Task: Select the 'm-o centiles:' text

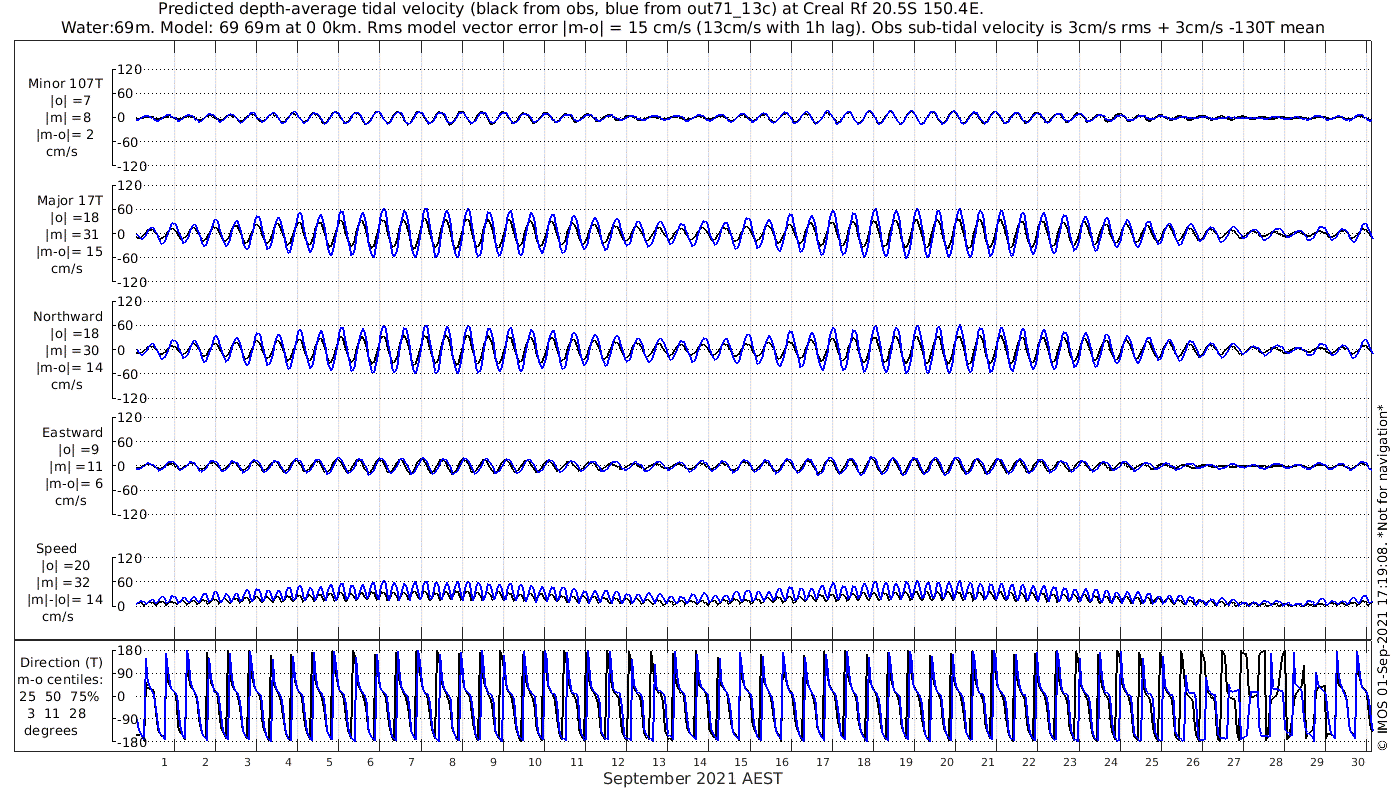Action: (x=61, y=679)
